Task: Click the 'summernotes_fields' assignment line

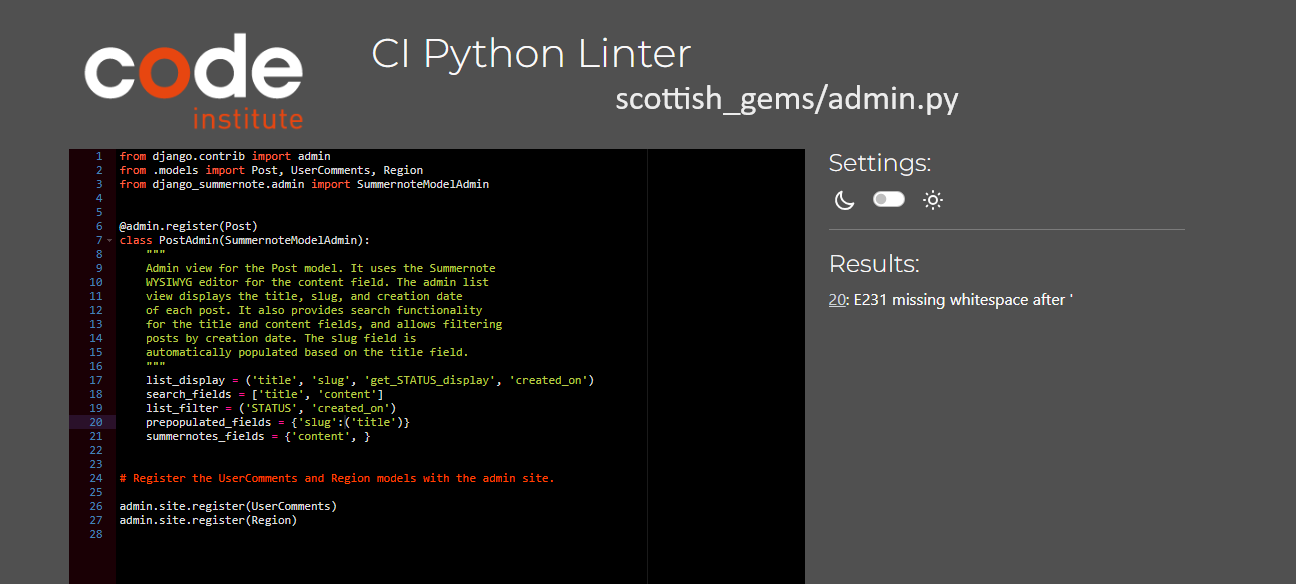Action: (258, 436)
